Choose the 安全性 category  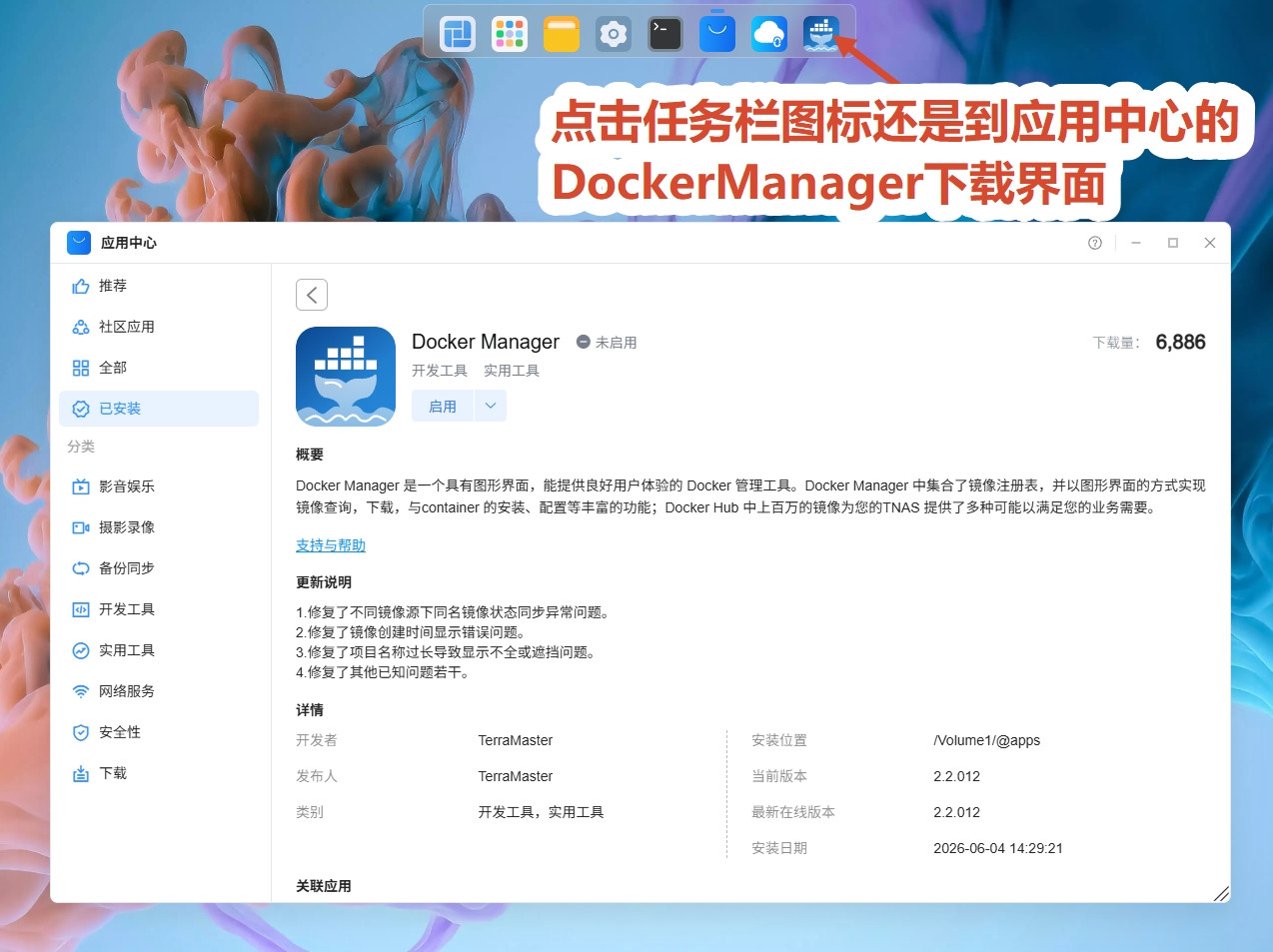[159, 733]
